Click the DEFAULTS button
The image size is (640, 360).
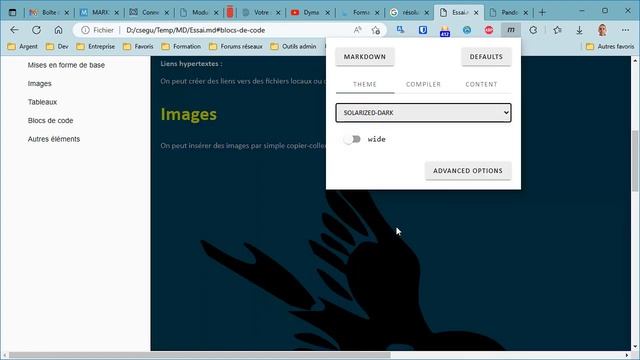(x=486, y=57)
